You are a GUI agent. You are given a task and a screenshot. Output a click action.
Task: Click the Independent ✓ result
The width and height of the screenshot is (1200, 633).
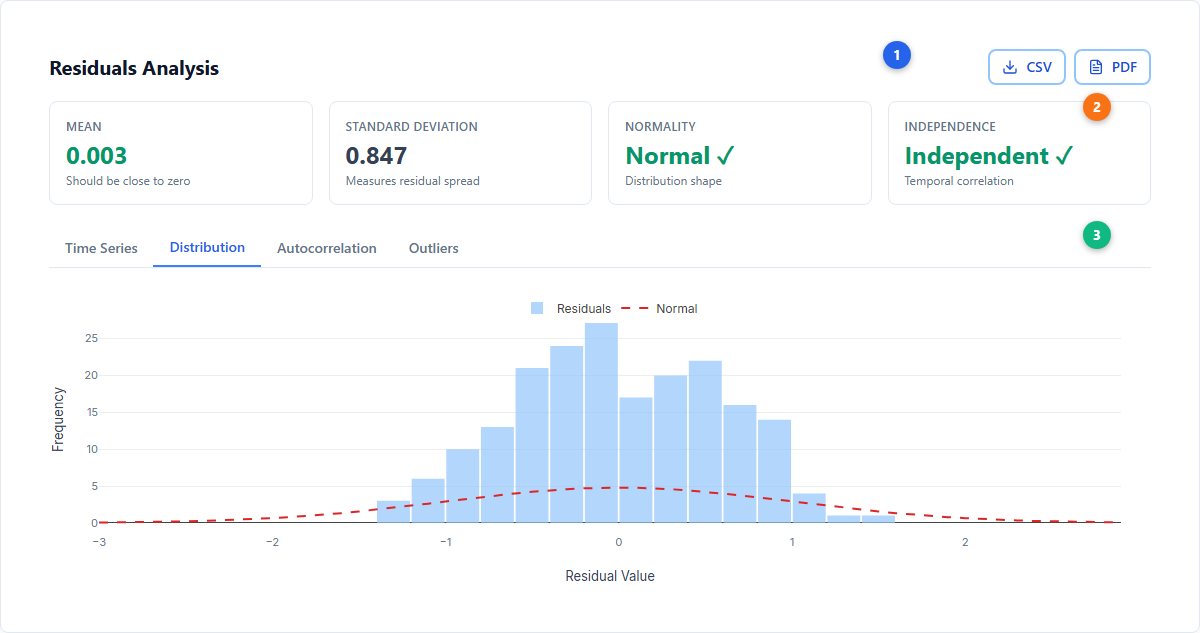click(989, 156)
